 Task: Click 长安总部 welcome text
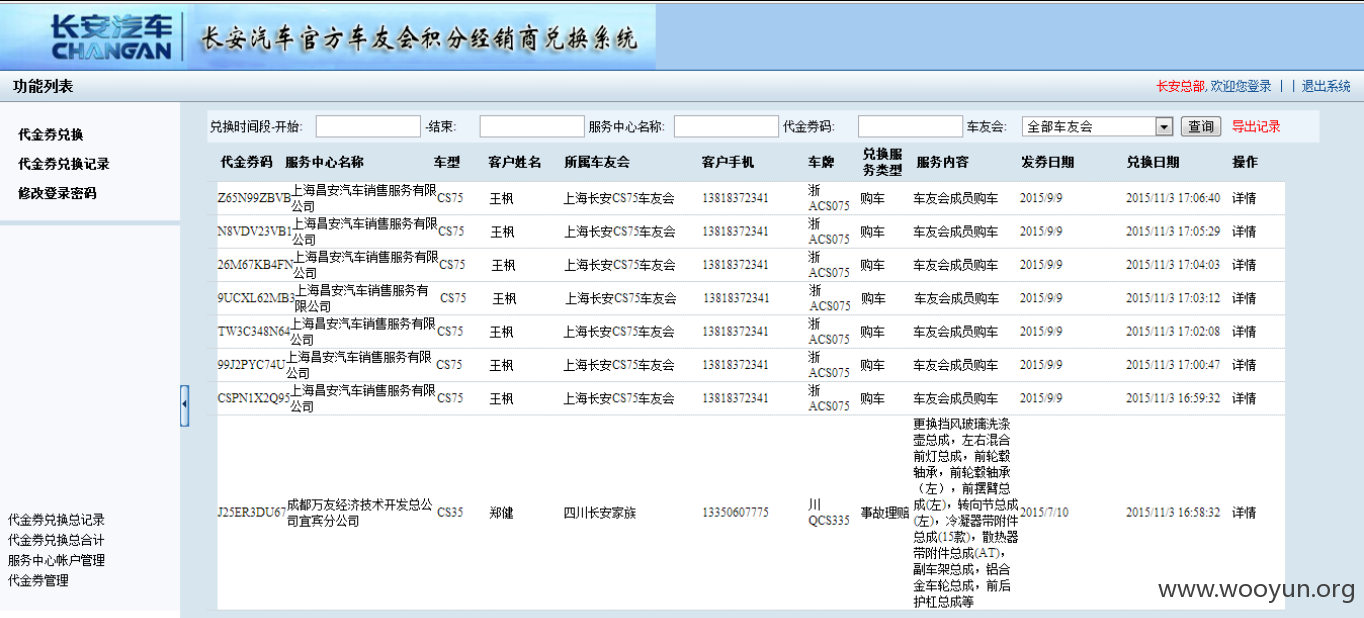[x=1180, y=86]
